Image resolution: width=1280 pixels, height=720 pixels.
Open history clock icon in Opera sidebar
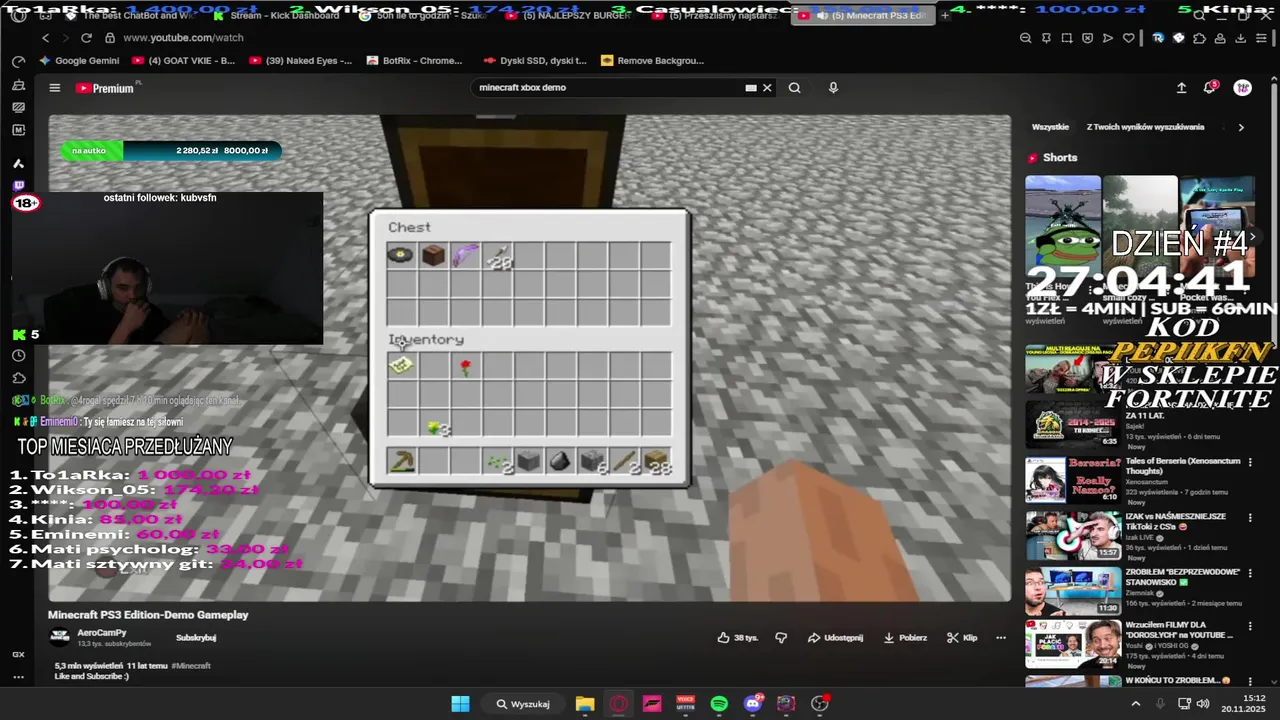[x=19, y=356]
